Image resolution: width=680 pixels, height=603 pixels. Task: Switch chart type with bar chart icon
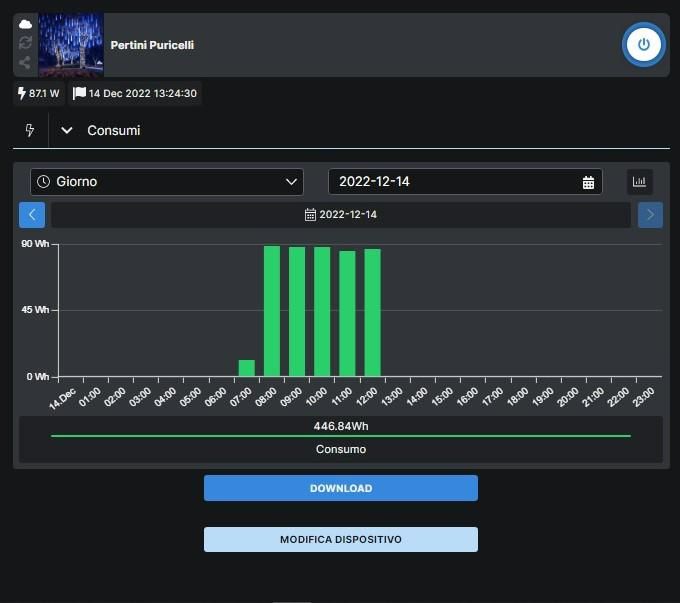click(x=640, y=182)
